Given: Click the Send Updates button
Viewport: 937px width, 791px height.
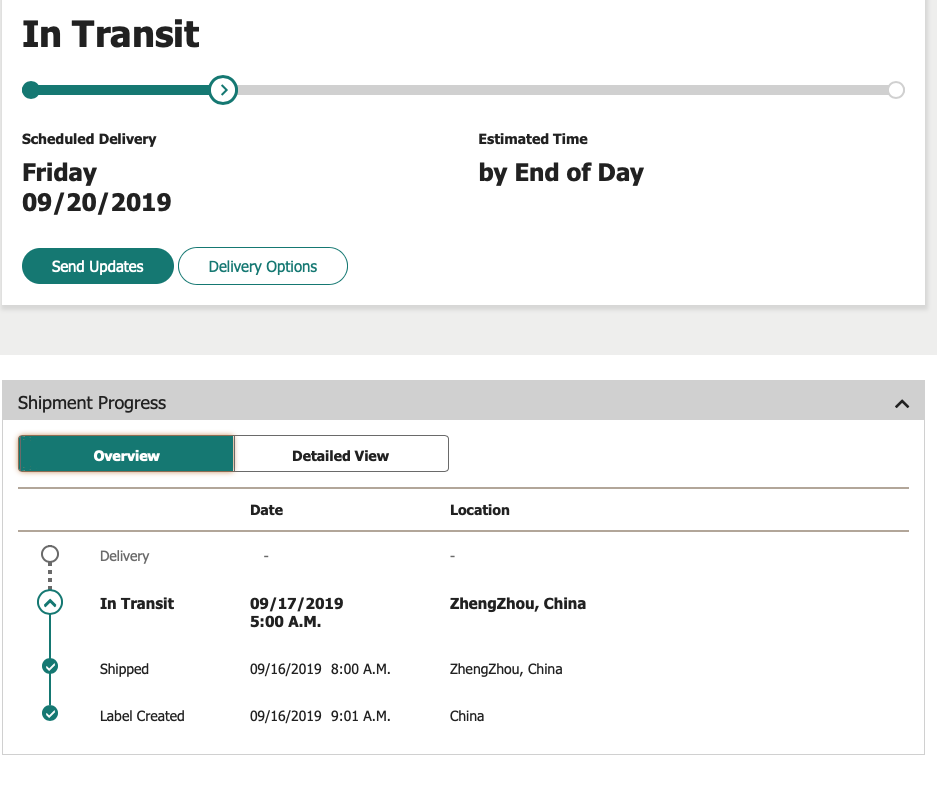Looking at the screenshot, I should (98, 266).
